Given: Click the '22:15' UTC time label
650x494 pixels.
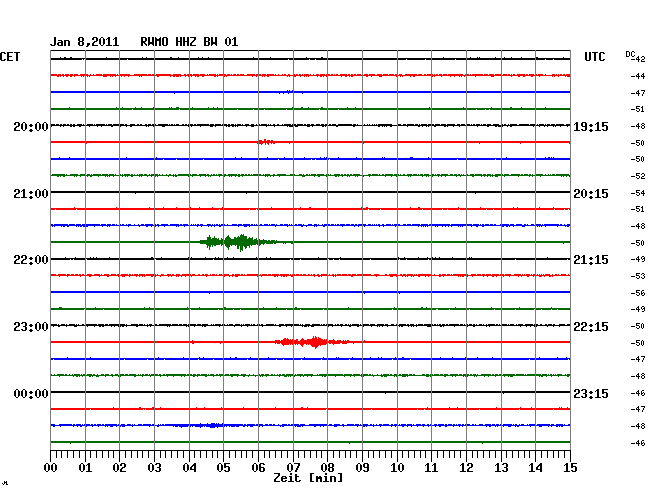Looking at the screenshot, I should point(591,327).
